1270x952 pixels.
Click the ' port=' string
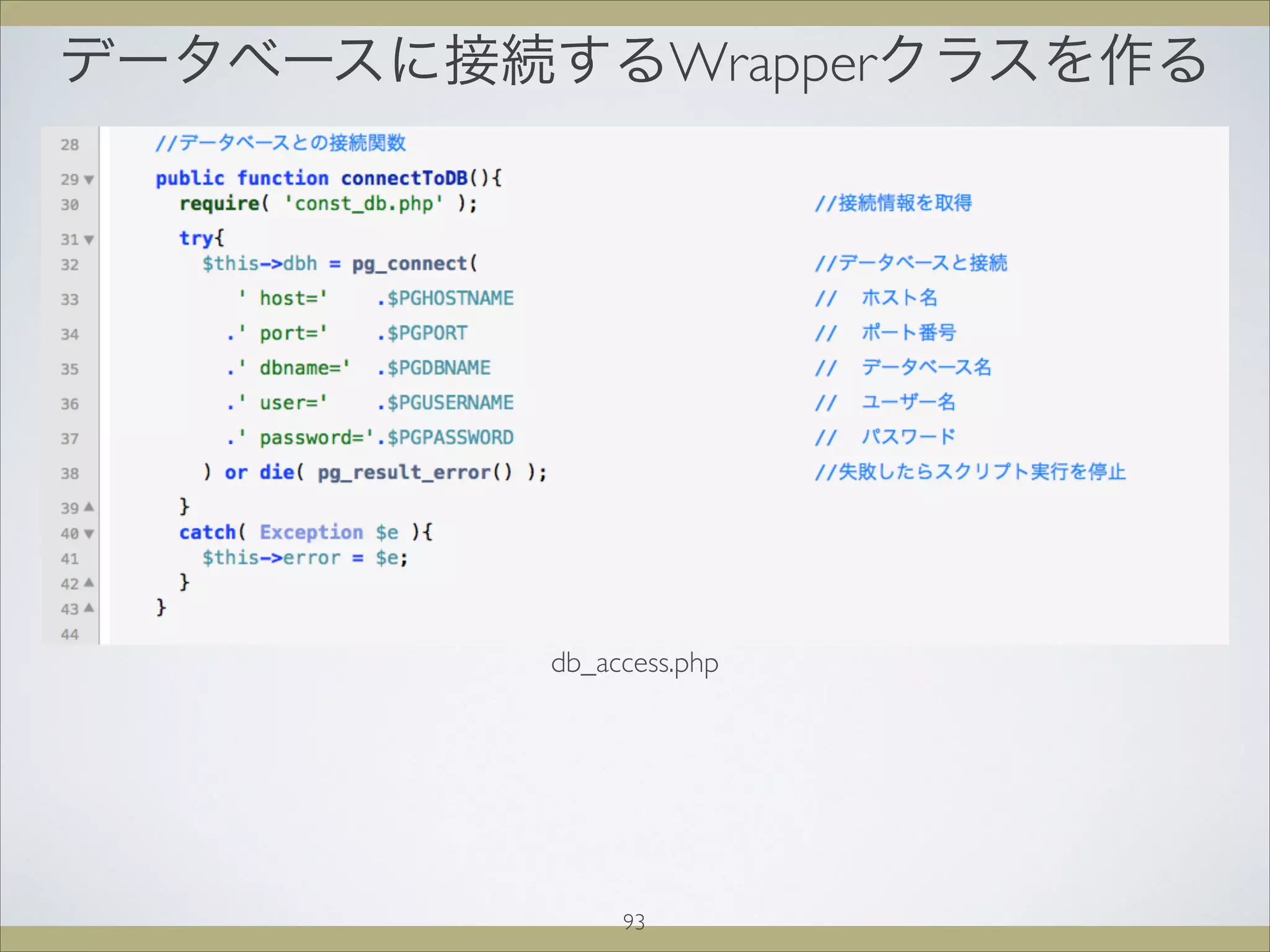(x=283, y=333)
